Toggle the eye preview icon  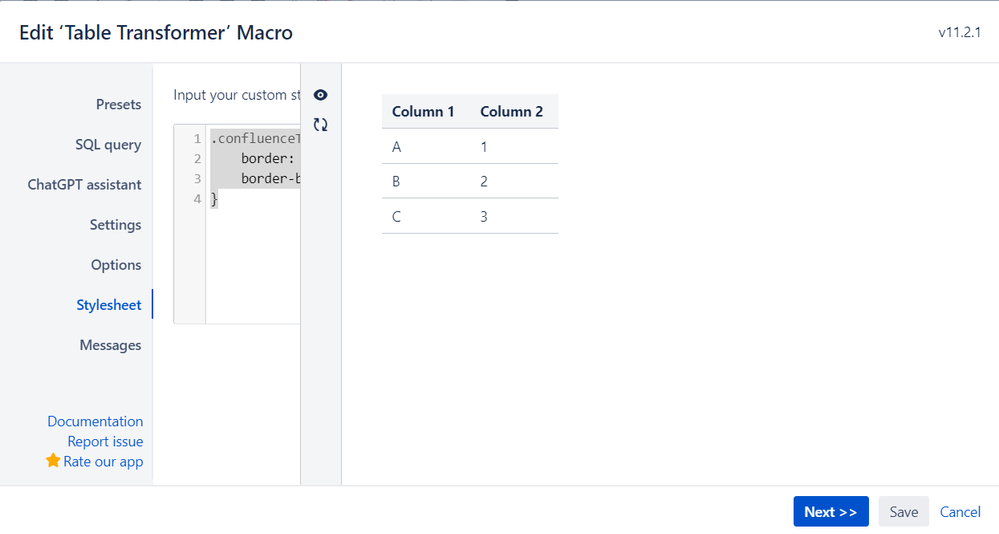[x=320, y=95]
